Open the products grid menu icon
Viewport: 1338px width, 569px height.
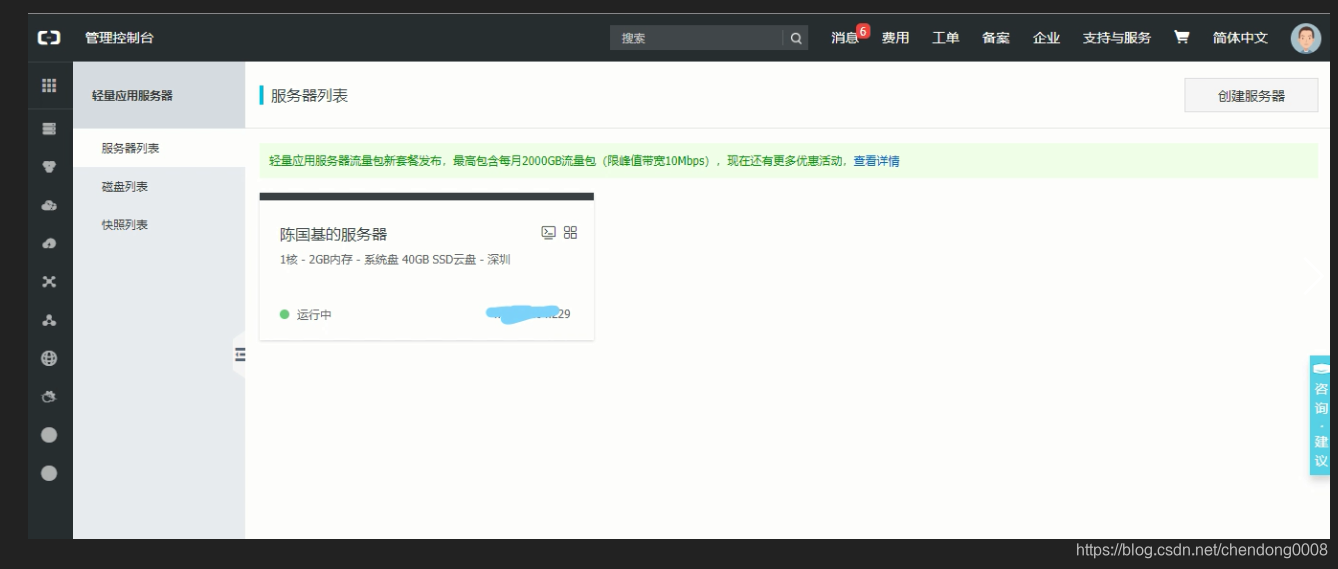[x=48, y=86]
